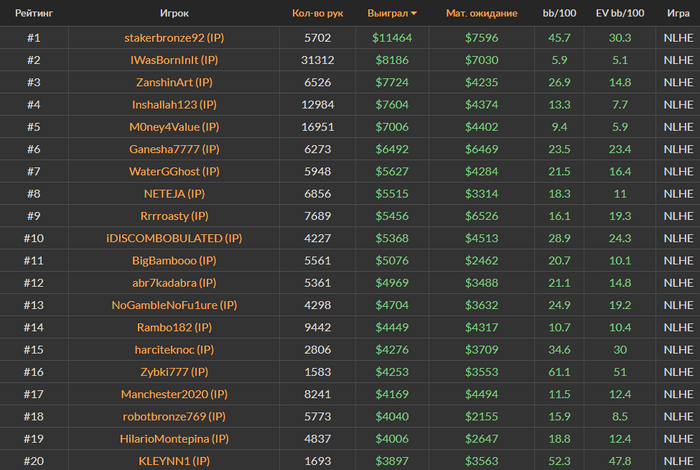Click the sort arrow next to Выиграл
The height and width of the screenshot is (470, 700).
pos(414,14)
